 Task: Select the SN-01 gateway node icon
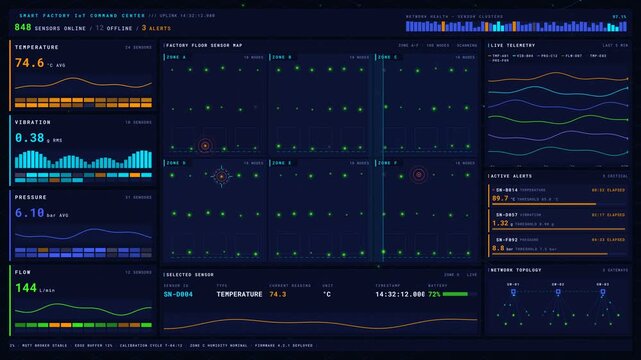tap(513, 292)
